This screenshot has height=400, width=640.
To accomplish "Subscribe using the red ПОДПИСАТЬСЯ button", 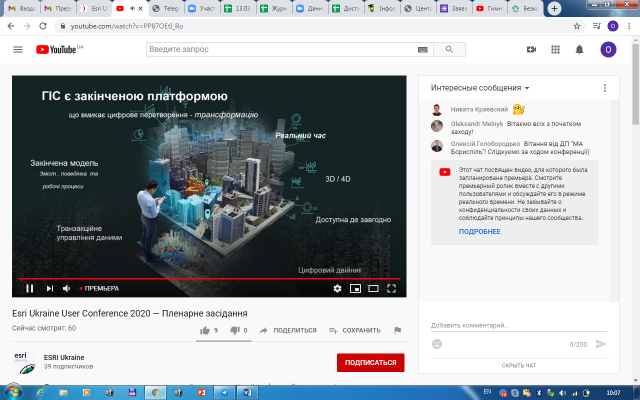I will tap(370, 362).
